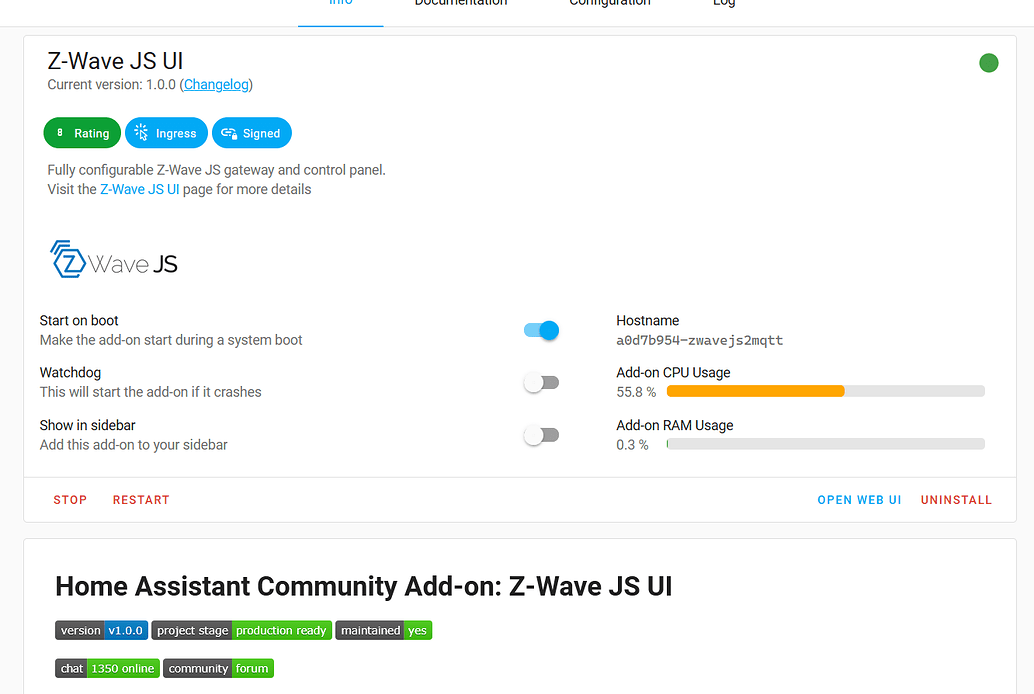Click the Start on boot label
The image size is (1034, 694).
click(79, 321)
